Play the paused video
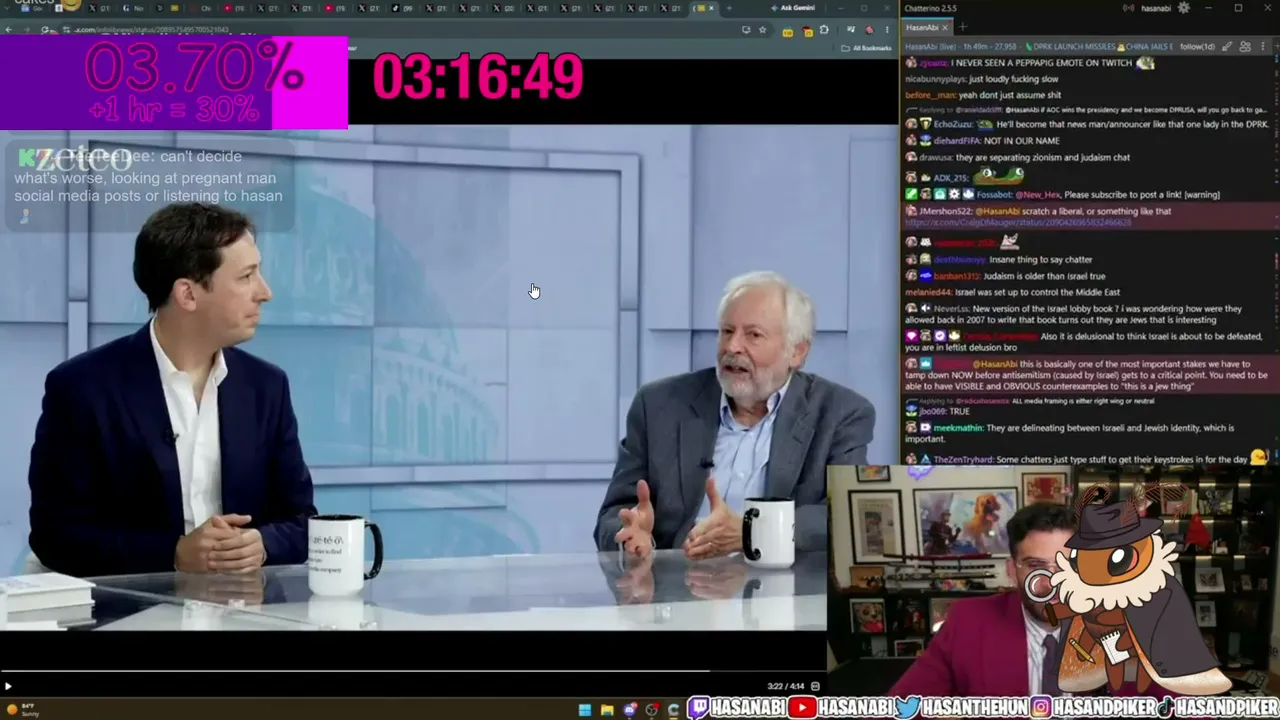This screenshot has height=720, width=1280. coord(8,686)
